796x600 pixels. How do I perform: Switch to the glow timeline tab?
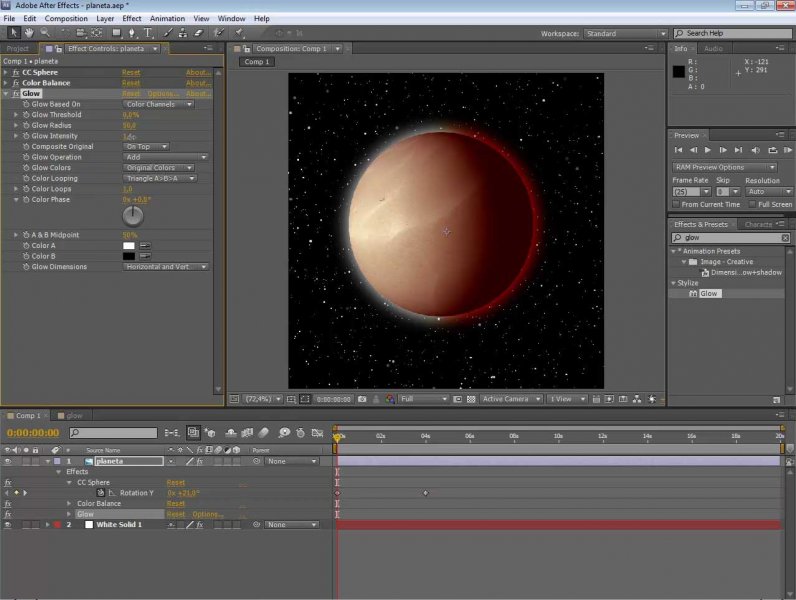point(74,415)
